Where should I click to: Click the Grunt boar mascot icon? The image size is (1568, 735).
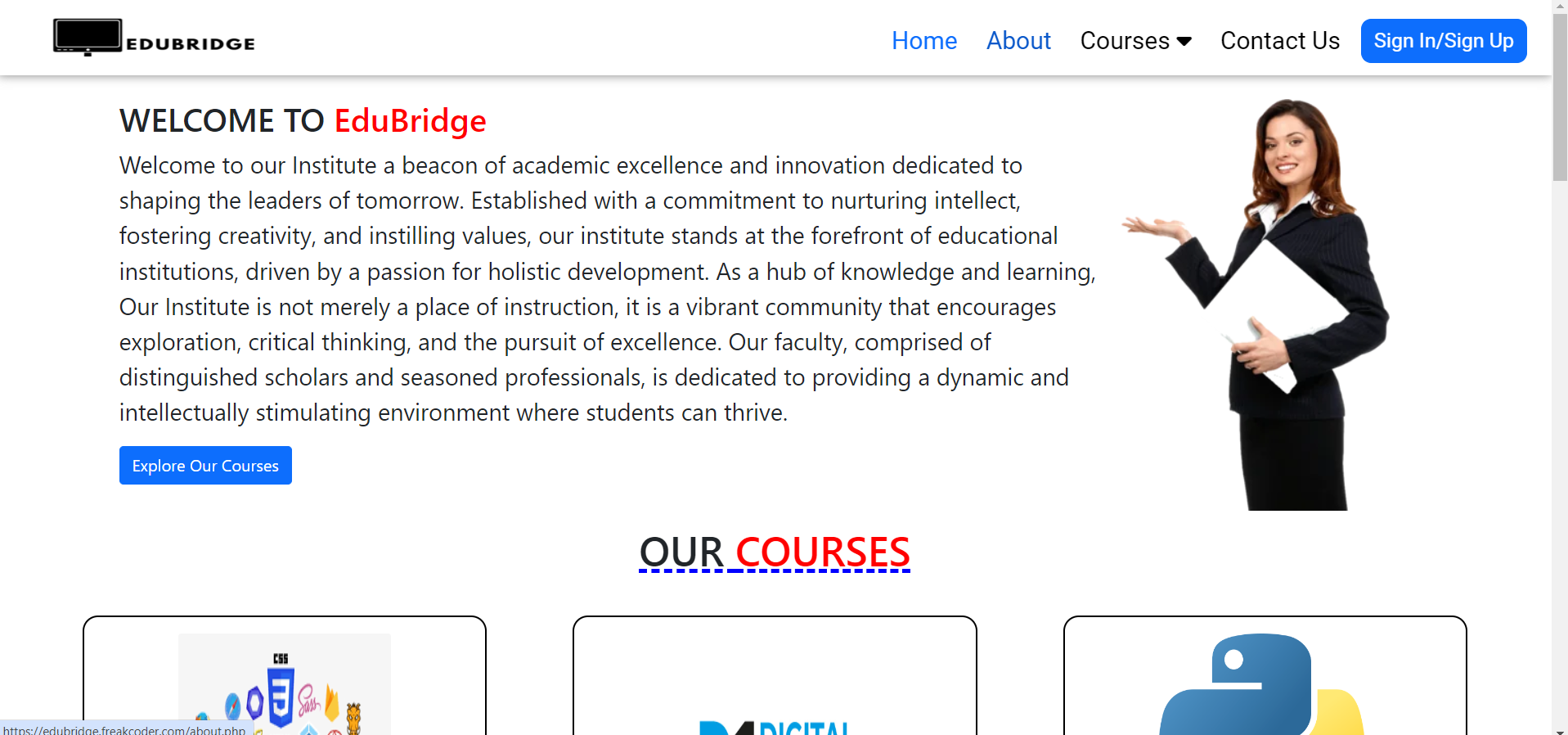[353, 717]
